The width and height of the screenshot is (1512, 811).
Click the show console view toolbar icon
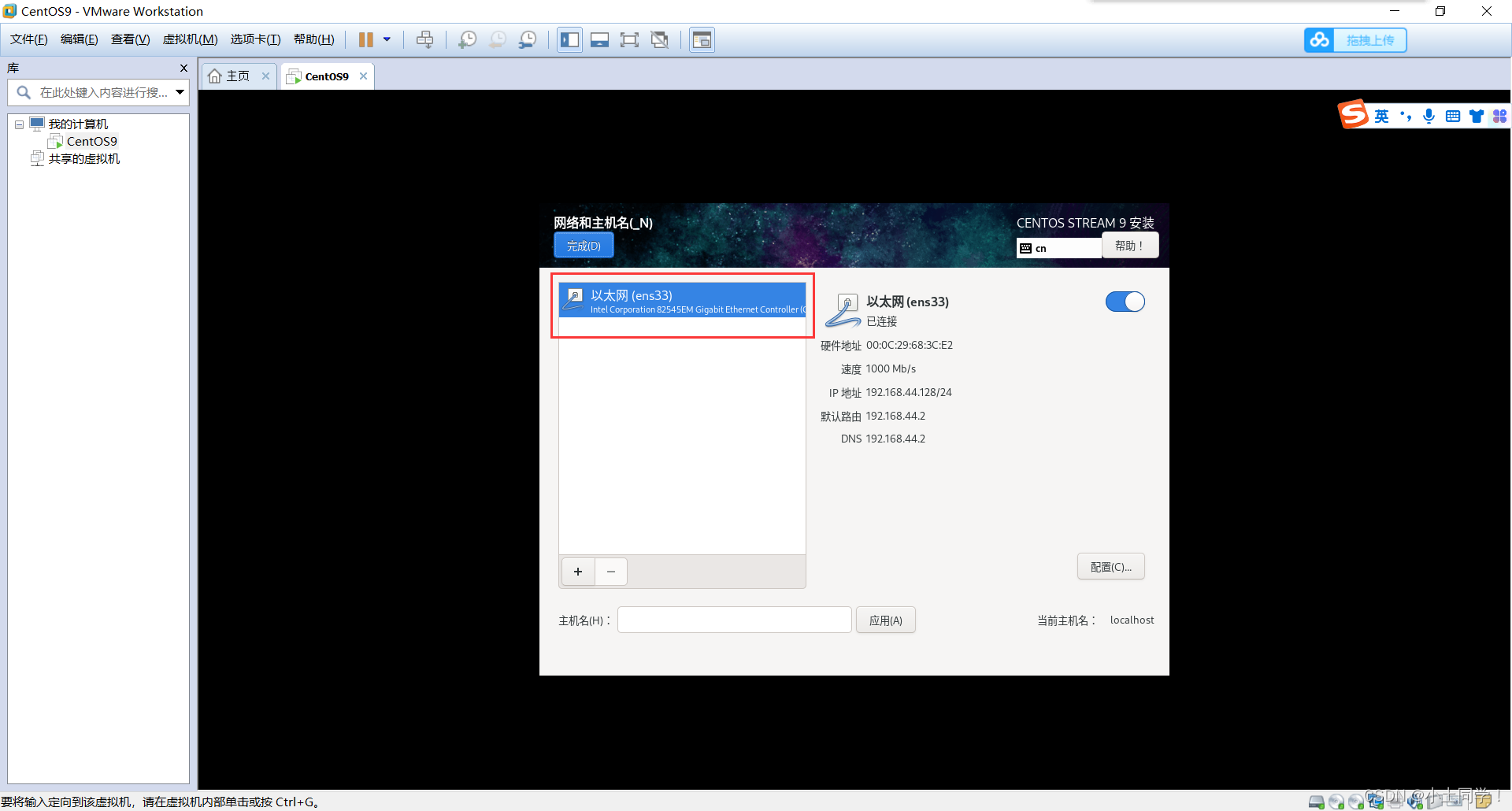[x=702, y=40]
